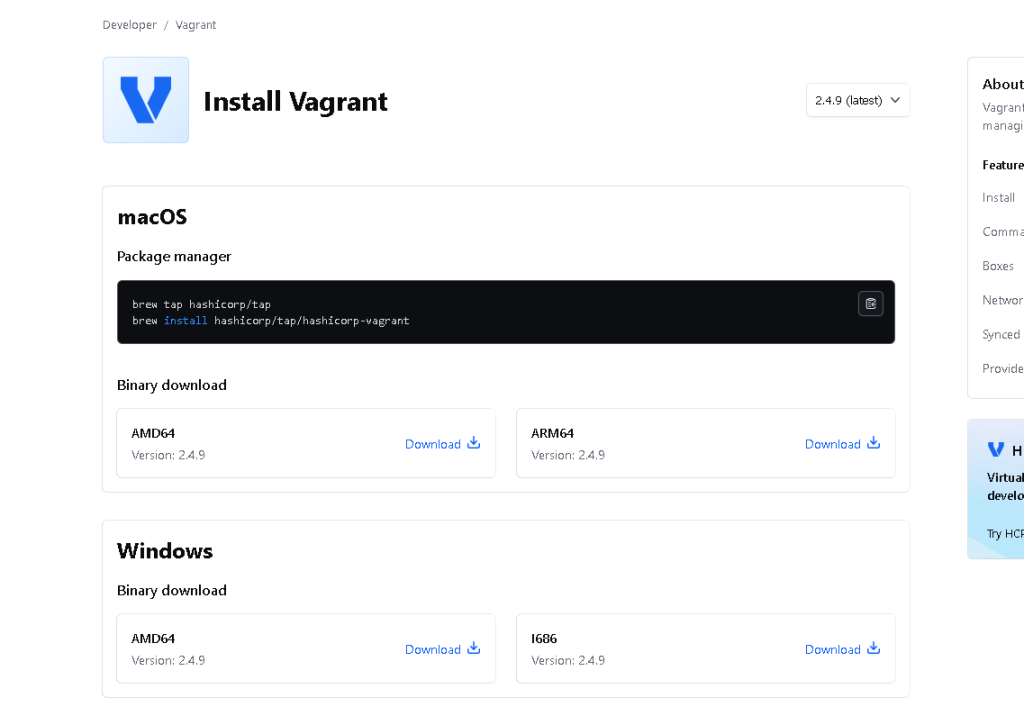
Task: Navigate to Boxes in the sidebar
Action: coord(998,266)
